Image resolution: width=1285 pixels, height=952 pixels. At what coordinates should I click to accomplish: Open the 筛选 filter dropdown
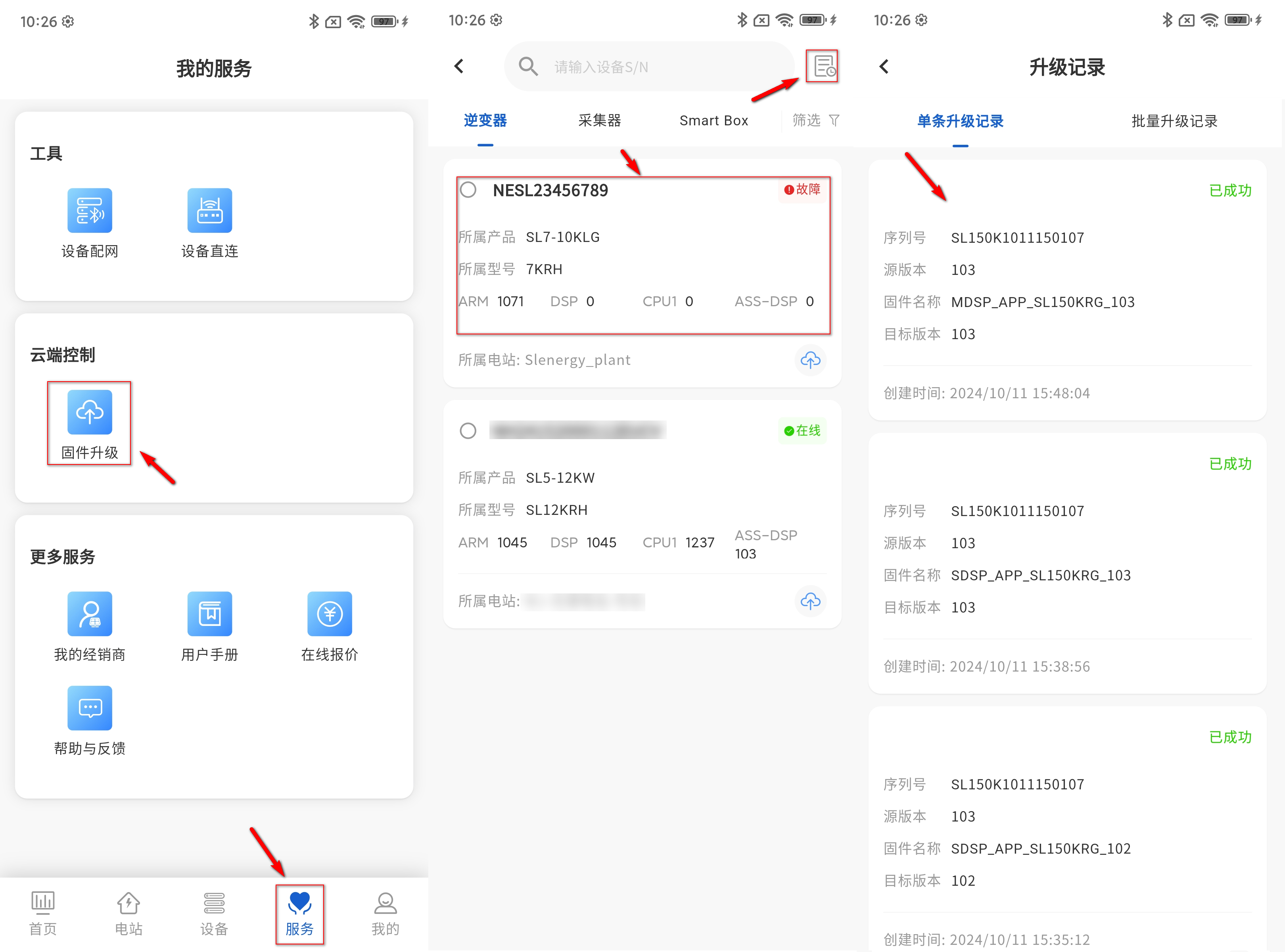[x=815, y=121]
